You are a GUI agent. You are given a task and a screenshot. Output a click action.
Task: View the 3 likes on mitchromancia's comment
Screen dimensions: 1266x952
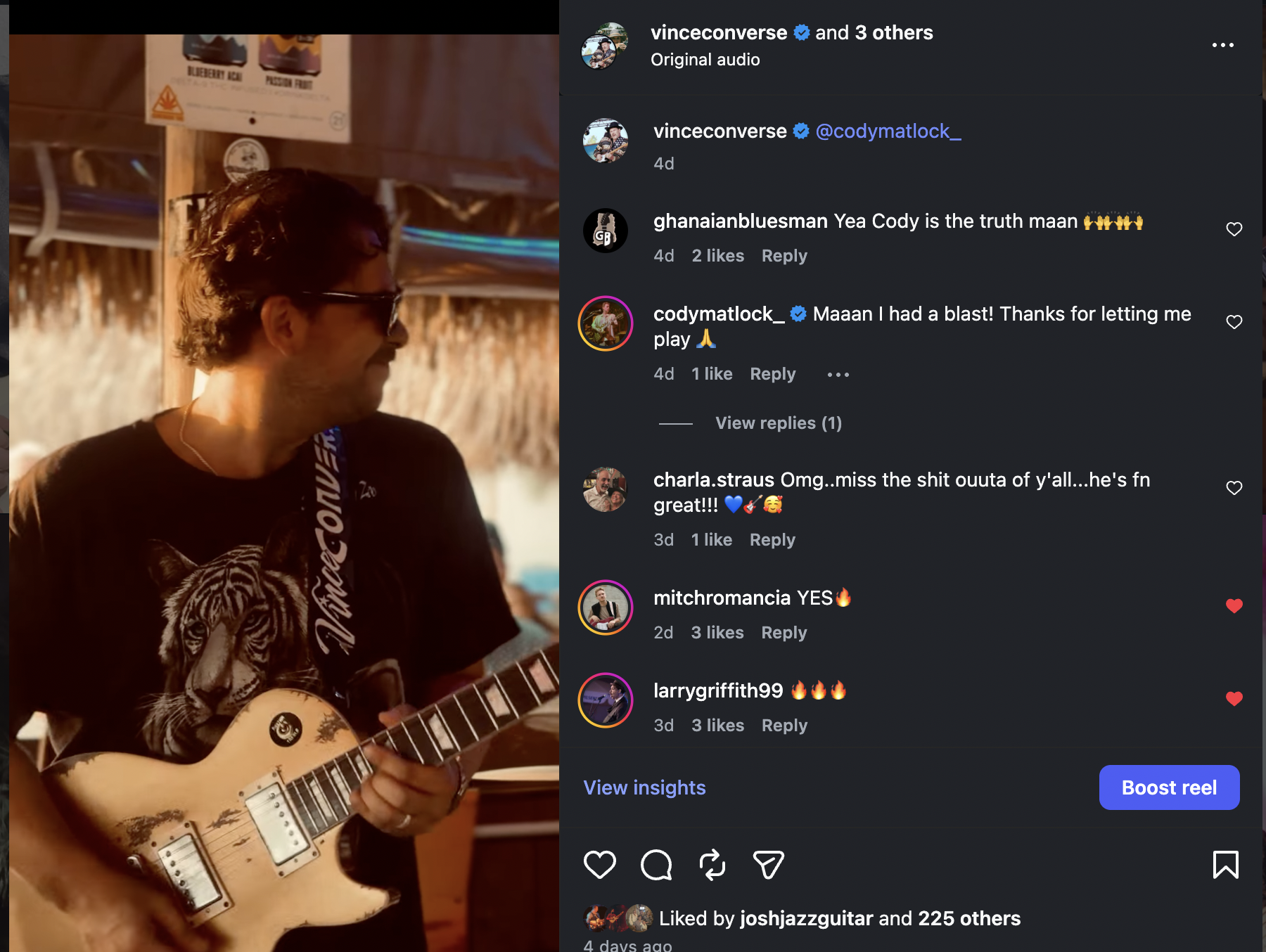tap(717, 633)
